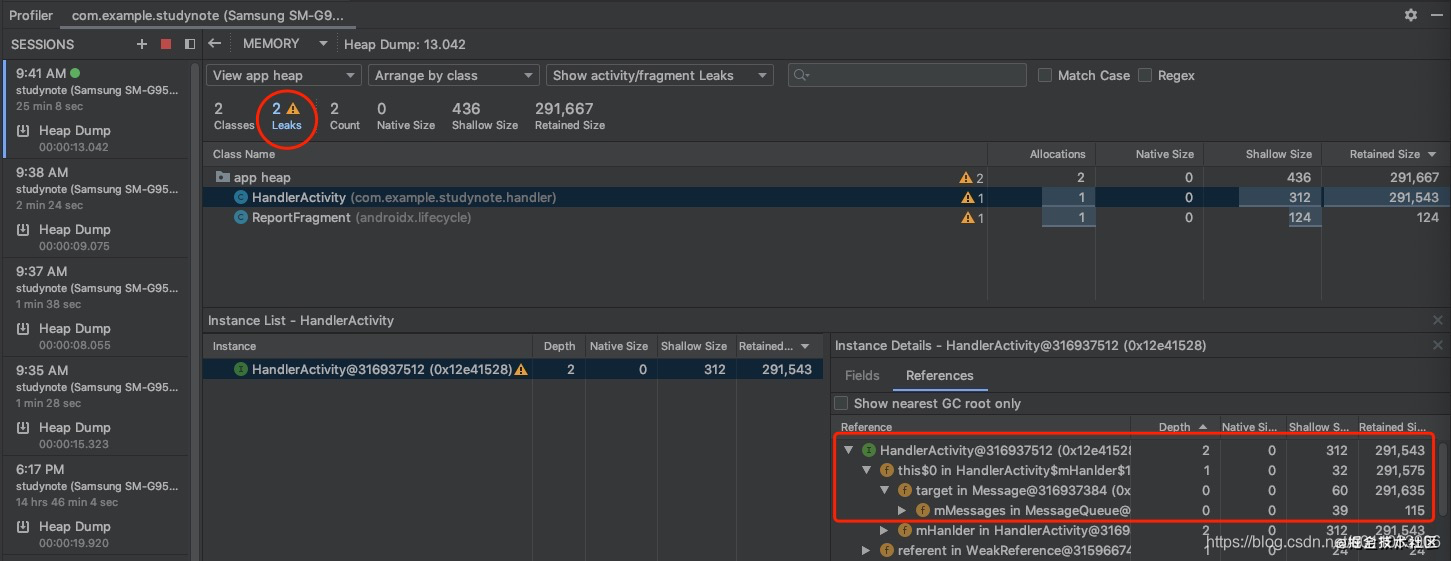
Task: Select the References tab
Action: point(939,375)
